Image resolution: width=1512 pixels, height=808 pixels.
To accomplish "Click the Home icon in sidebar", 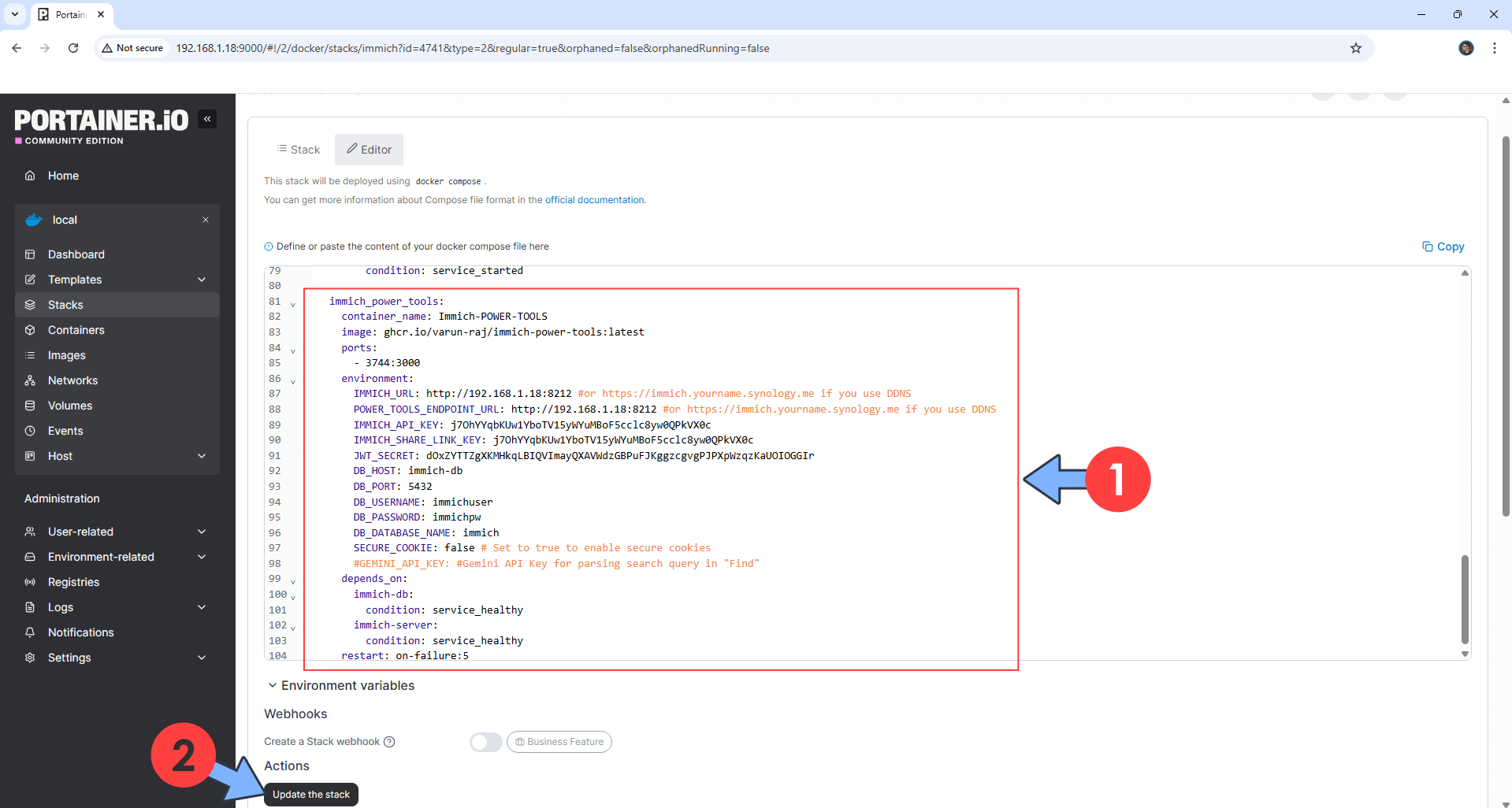I will point(30,176).
